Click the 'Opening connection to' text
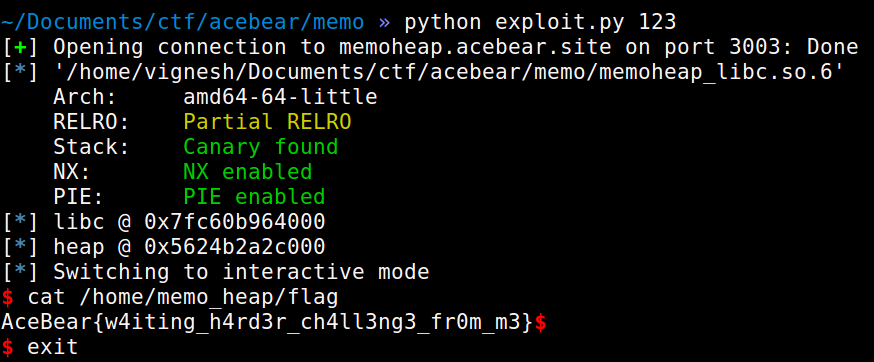 click(189, 47)
